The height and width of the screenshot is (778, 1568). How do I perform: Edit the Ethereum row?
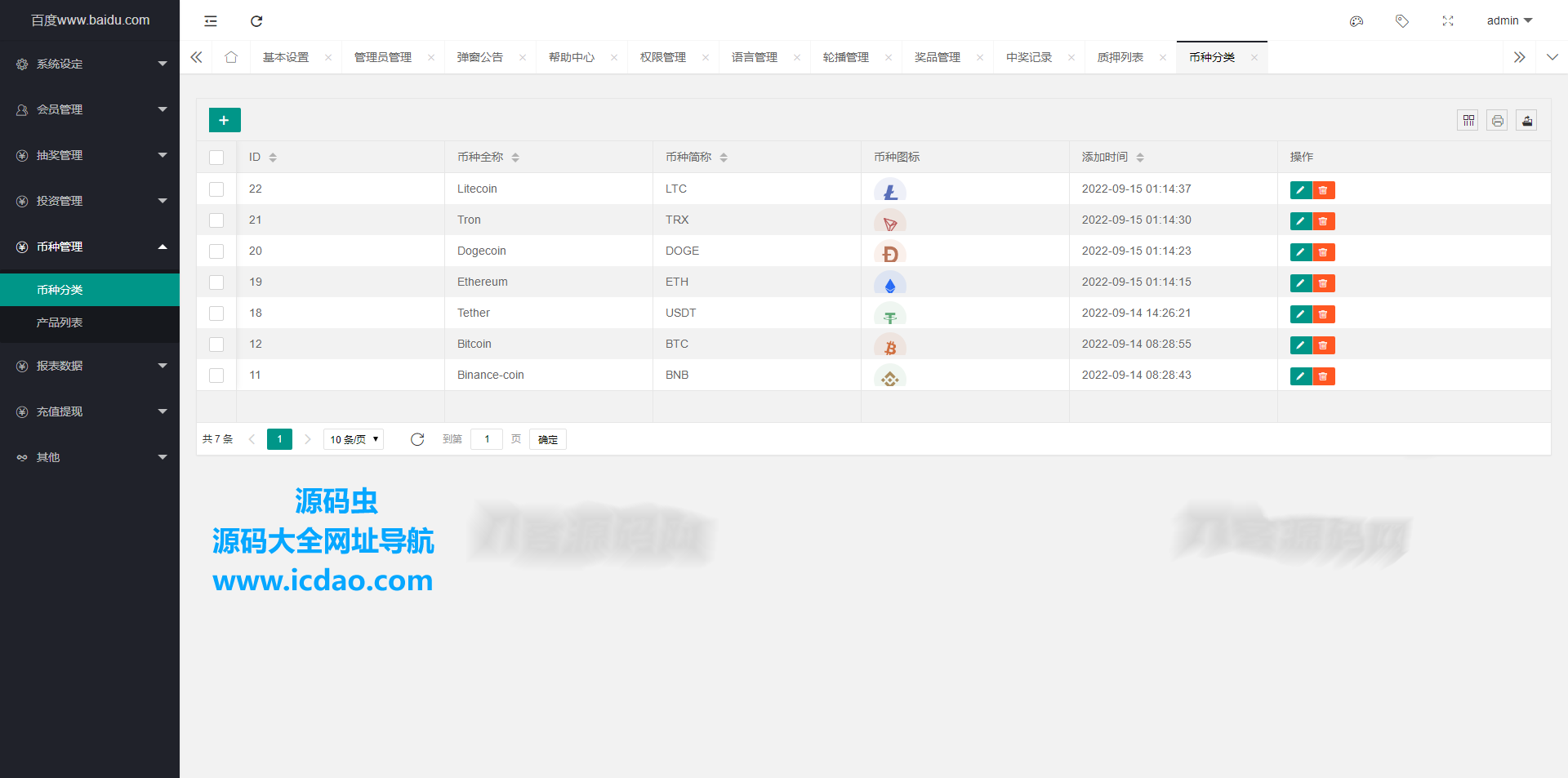point(1301,283)
